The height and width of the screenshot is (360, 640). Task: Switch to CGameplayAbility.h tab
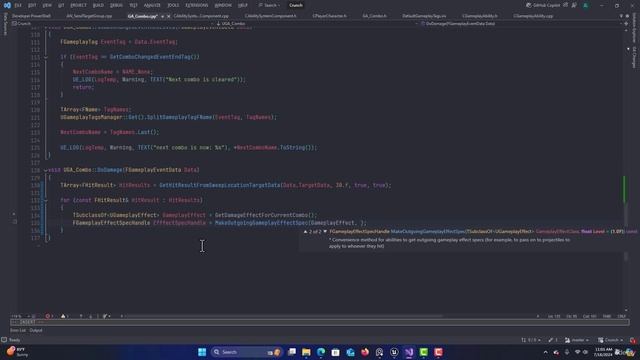pyautogui.click(x=480, y=16)
